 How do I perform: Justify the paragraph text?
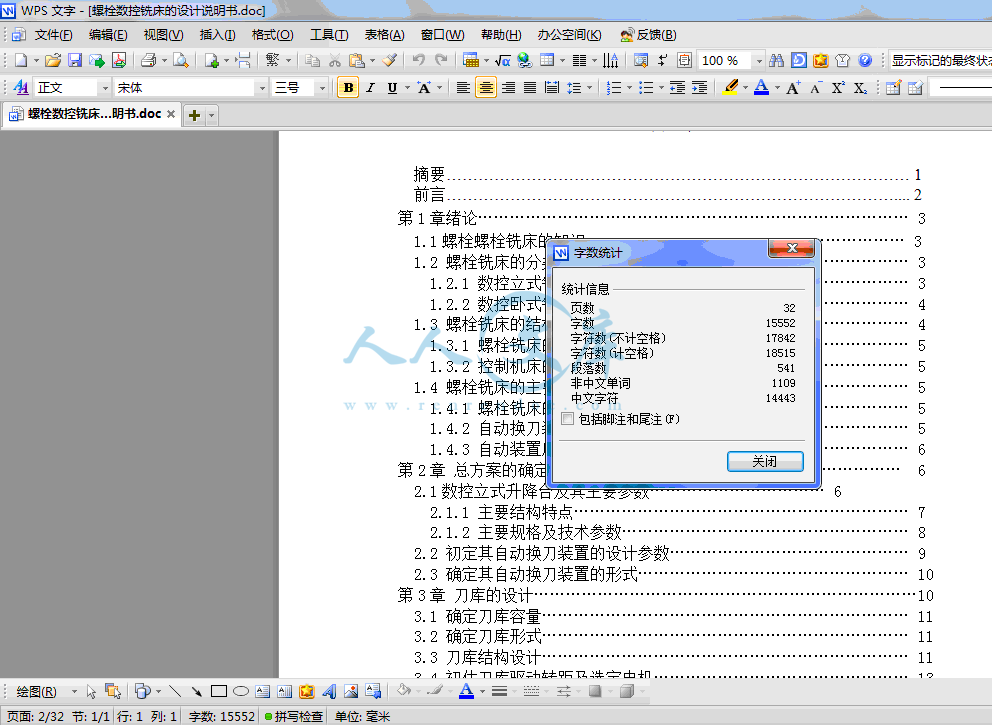pos(530,87)
